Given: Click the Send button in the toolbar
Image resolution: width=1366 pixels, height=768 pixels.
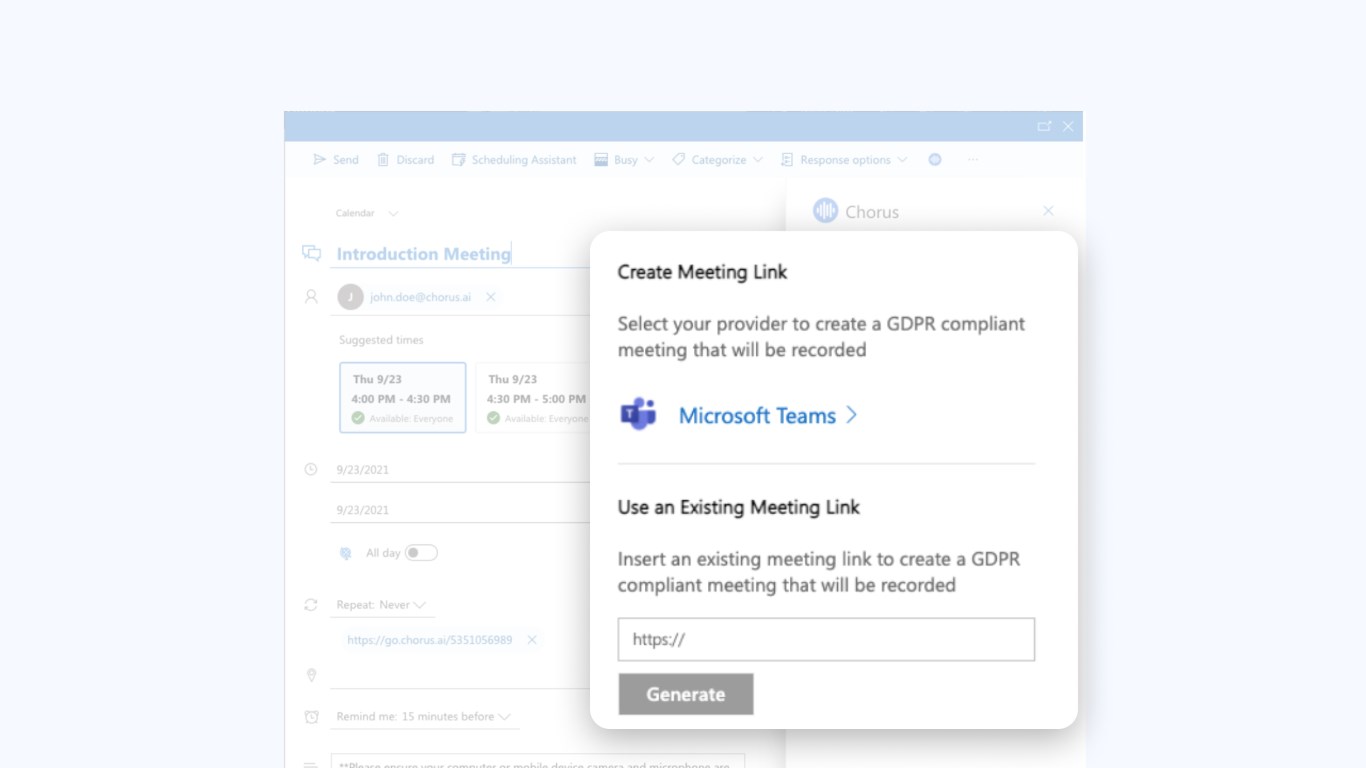Looking at the screenshot, I should [336, 160].
